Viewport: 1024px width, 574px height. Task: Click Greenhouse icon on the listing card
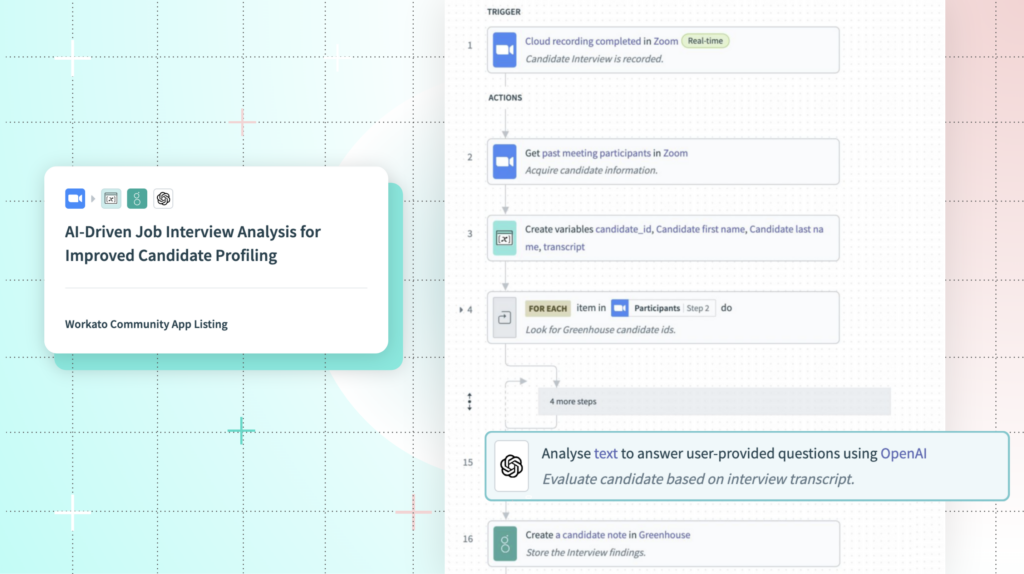[137, 199]
